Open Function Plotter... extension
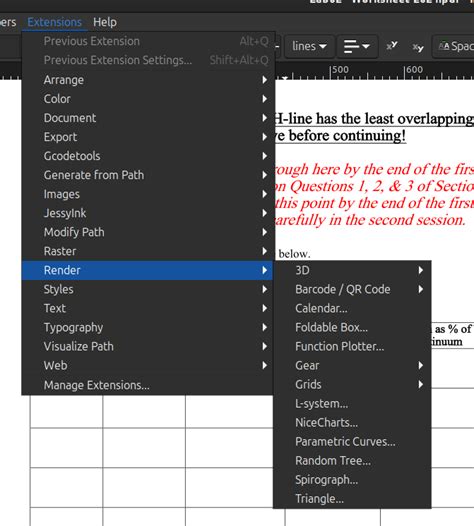This screenshot has height=526, width=474. [352, 347]
